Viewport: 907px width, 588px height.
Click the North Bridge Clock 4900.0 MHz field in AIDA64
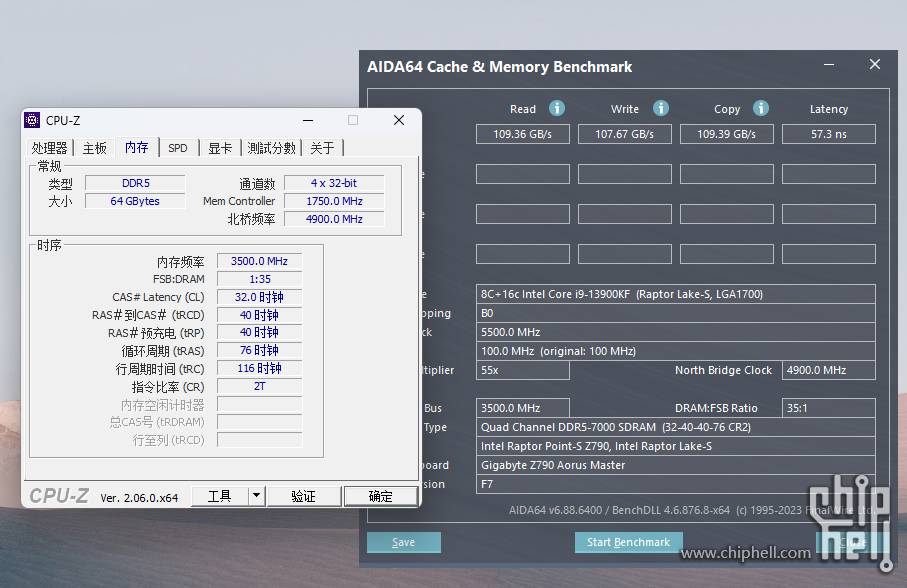click(x=829, y=370)
